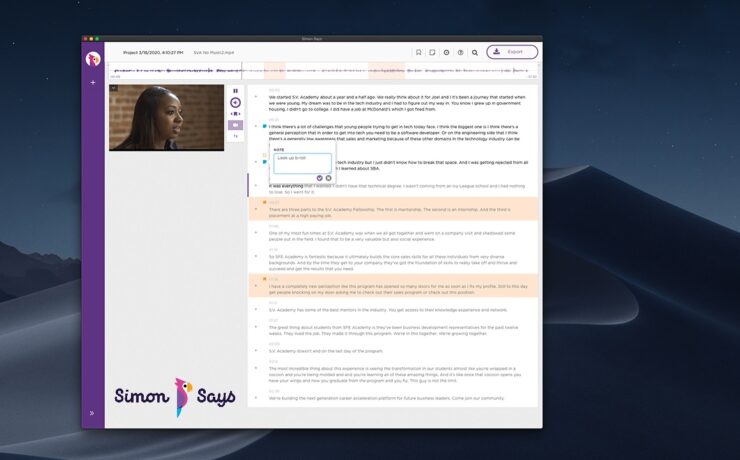The height and width of the screenshot is (460, 740).
Task: Click the bookmark navigation arrows control
Action: tap(235, 114)
